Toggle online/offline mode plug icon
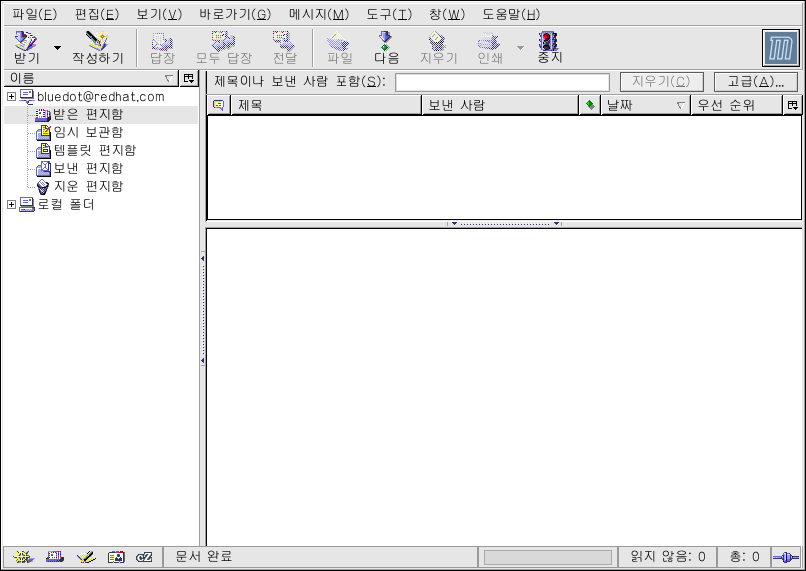This screenshot has height=571, width=806. coord(786,557)
